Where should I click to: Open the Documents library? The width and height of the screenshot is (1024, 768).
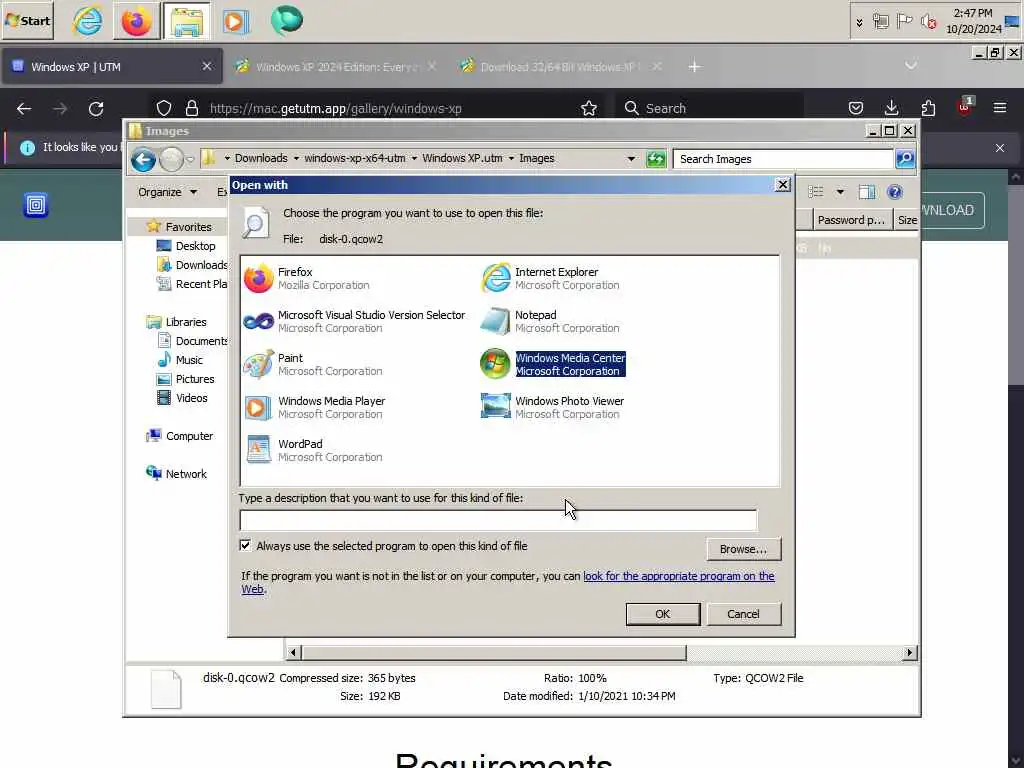click(x=193, y=341)
